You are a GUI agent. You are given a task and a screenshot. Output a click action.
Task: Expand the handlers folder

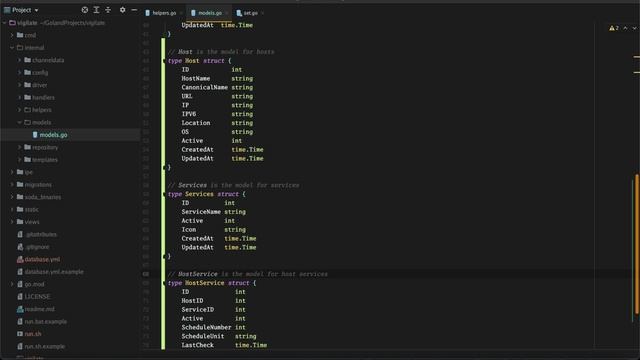[x=19, y=98]
